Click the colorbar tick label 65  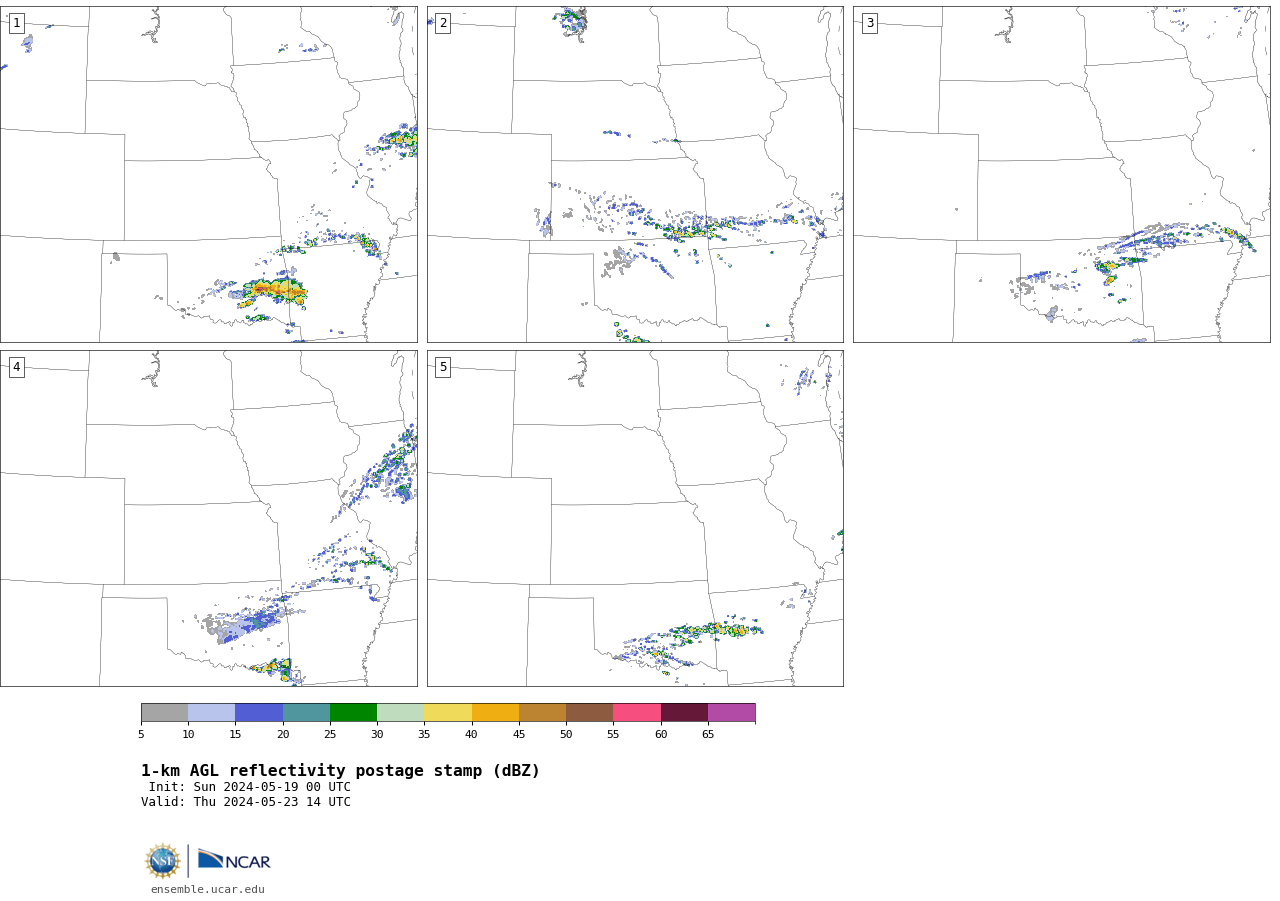pyautogui.click(x=708, y=735)
